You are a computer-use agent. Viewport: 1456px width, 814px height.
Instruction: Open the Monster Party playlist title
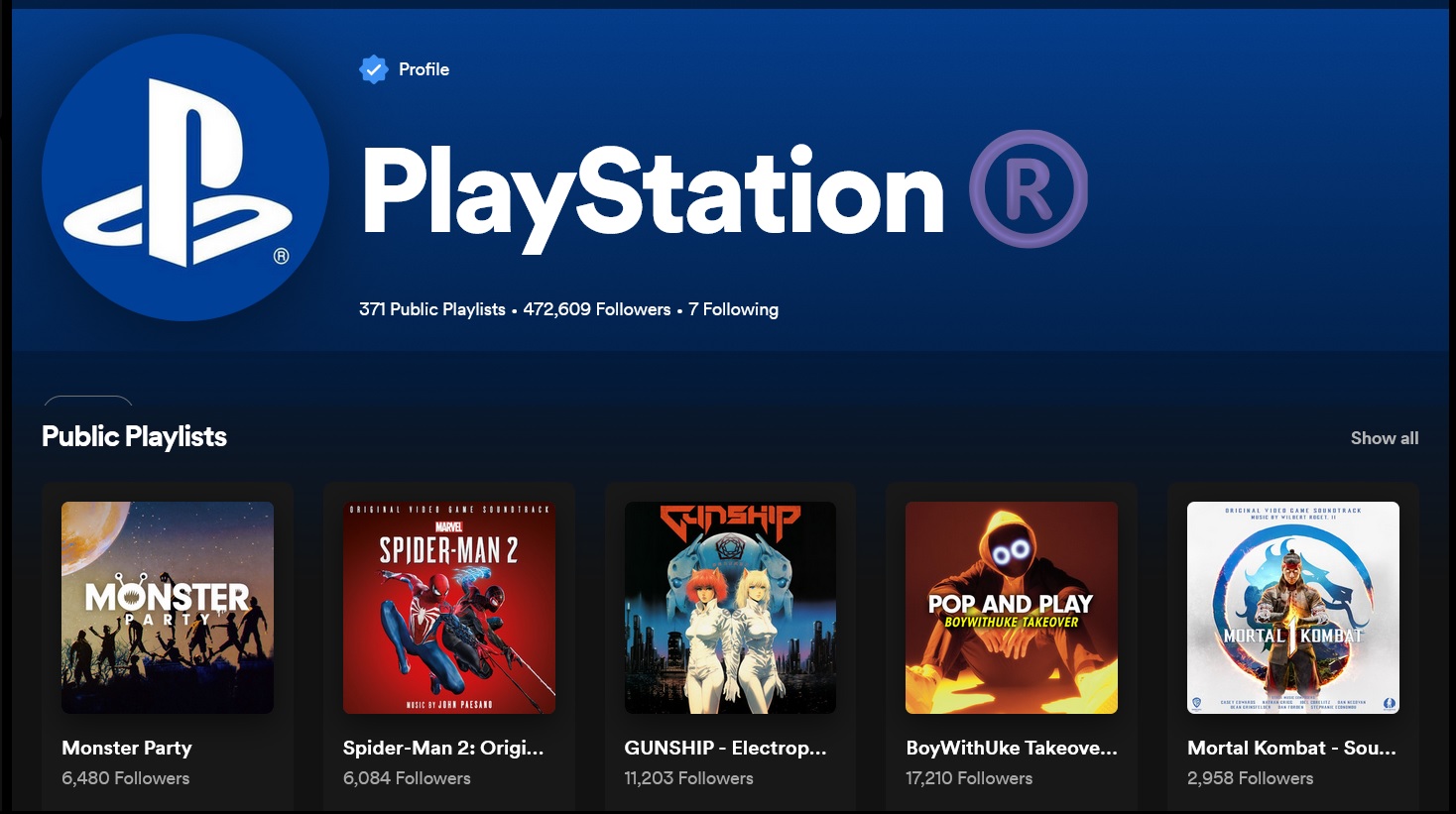(x=127, y=749)
